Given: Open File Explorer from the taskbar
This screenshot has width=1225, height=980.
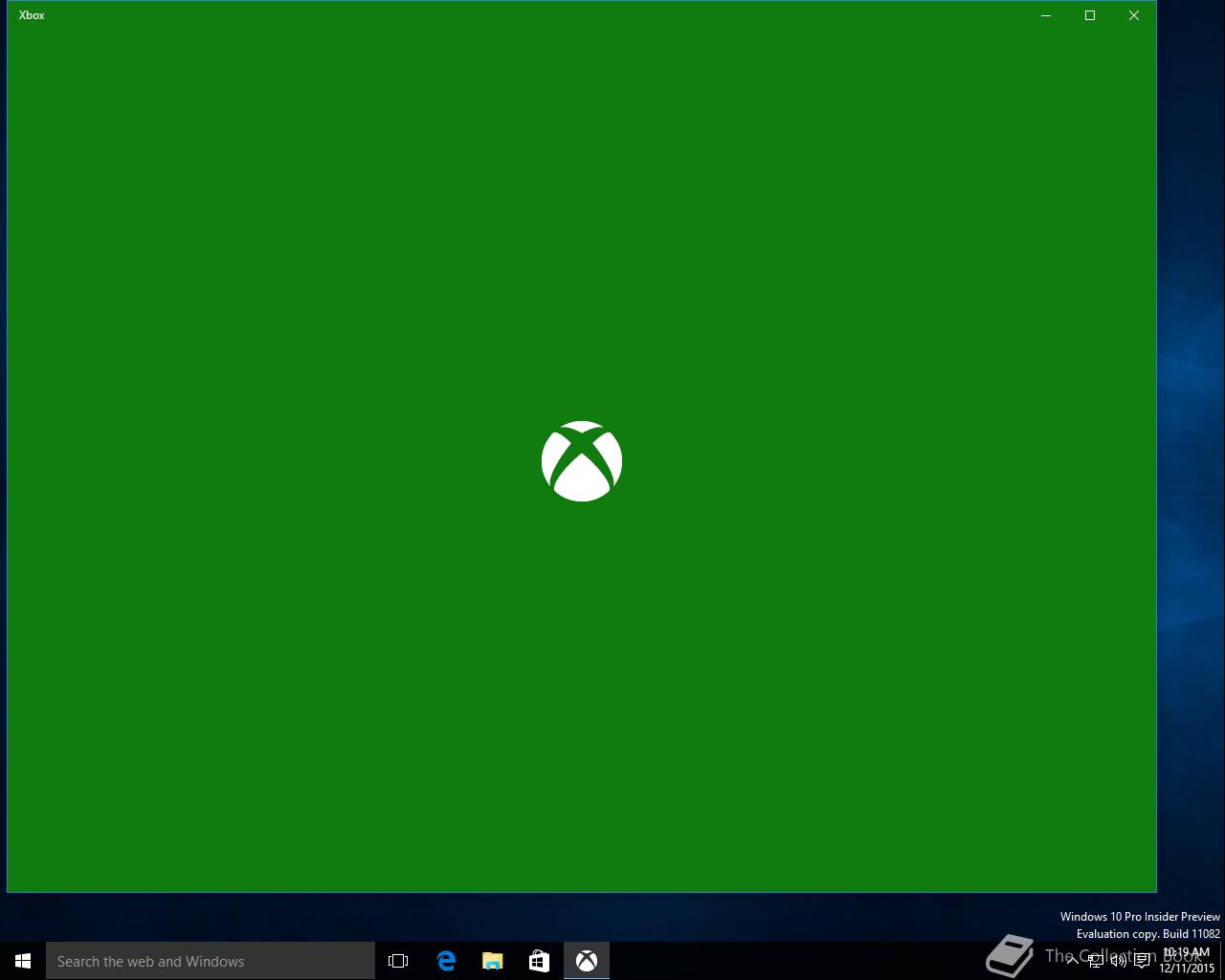Looking at the screenshot, I should pos(493,961).
